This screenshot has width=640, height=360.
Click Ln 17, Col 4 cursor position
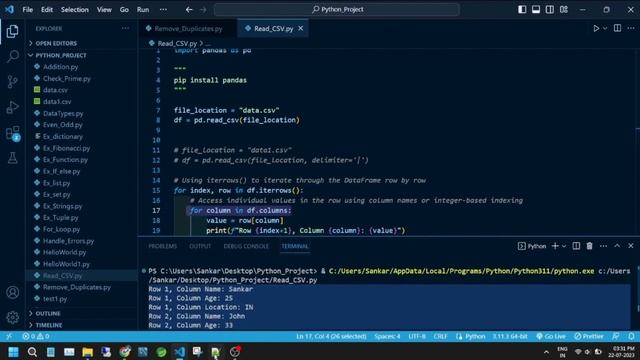coord(331,336)
